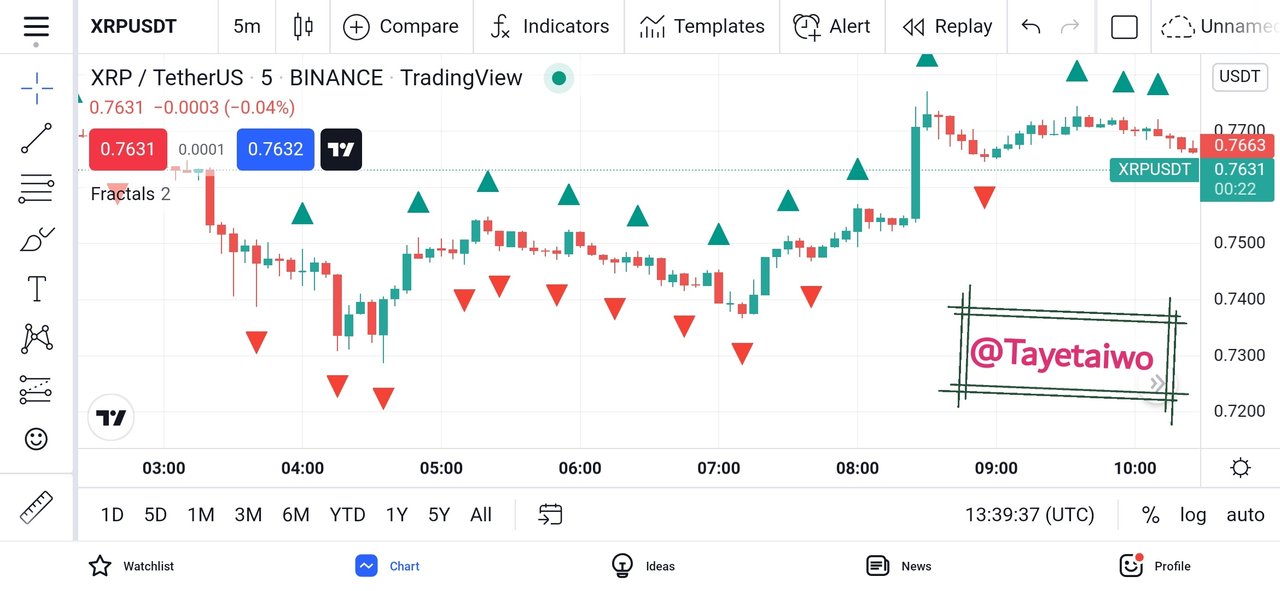Click the red 0.7631 sell button
Screen dimensions: 1280x591
pos(129,149)
